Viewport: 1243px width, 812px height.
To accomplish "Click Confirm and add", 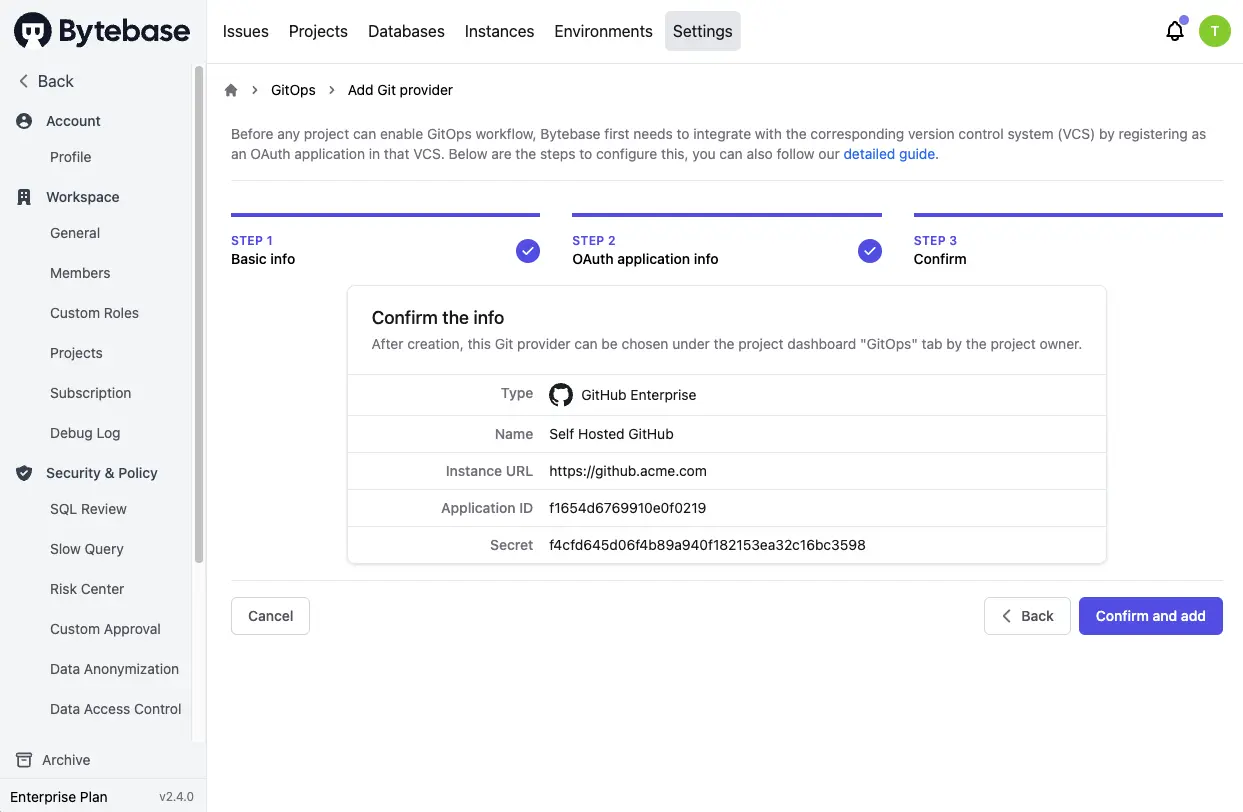I will click(x=1150, y=616).
